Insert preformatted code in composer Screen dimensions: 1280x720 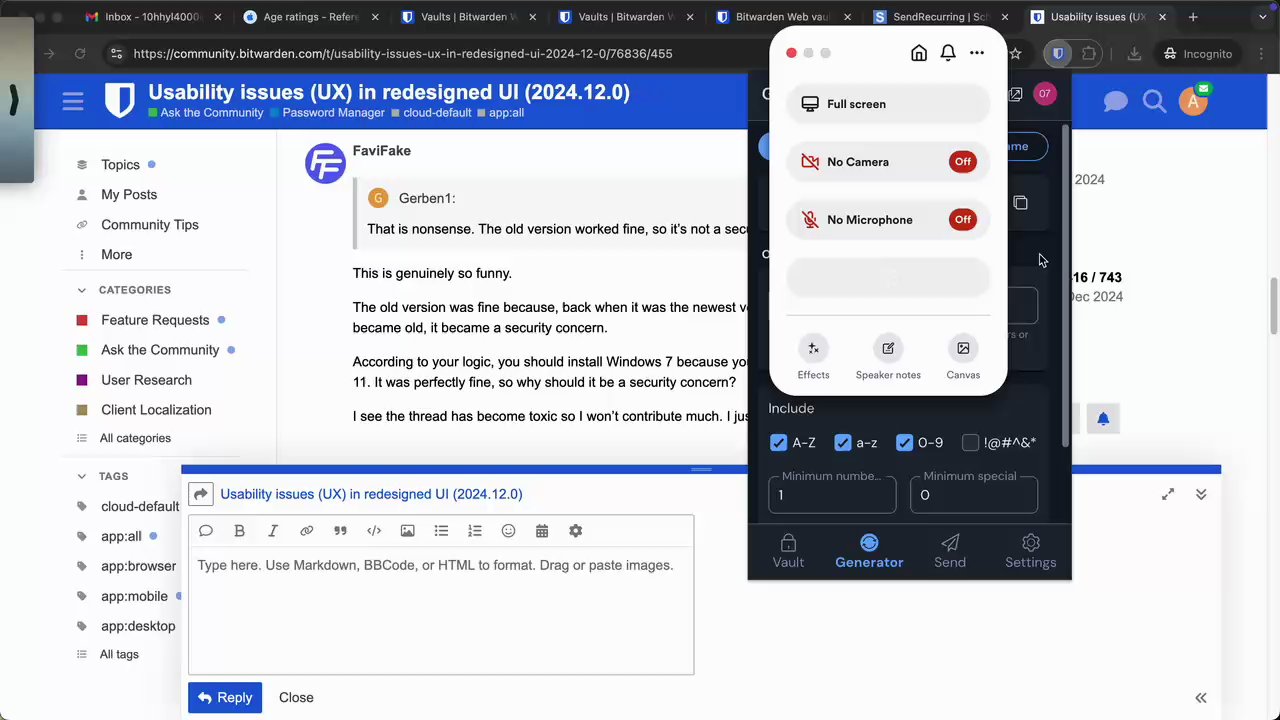click(374, 531)
